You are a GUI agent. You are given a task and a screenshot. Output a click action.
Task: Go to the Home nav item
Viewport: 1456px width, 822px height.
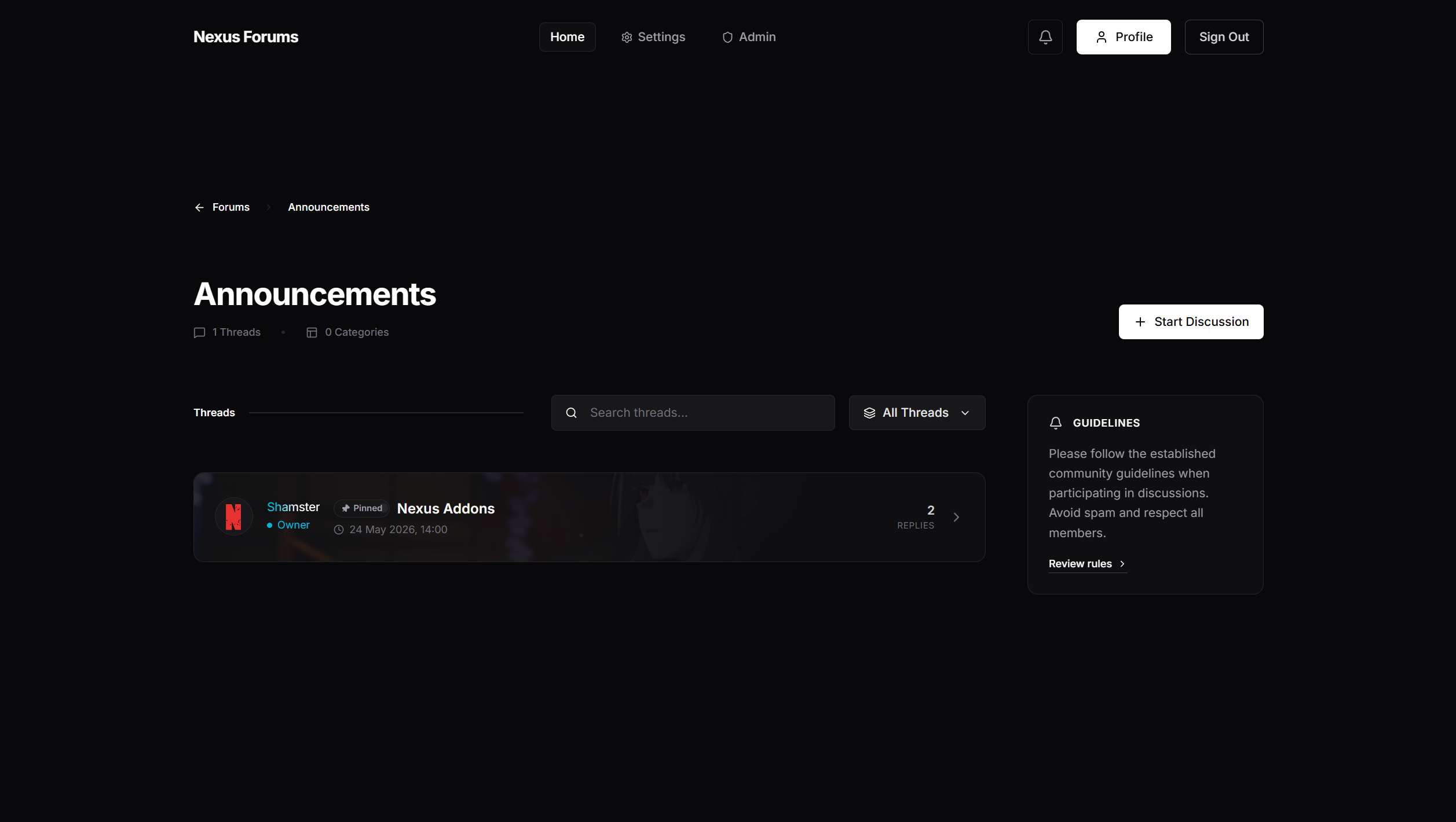(x=567, y=37)
